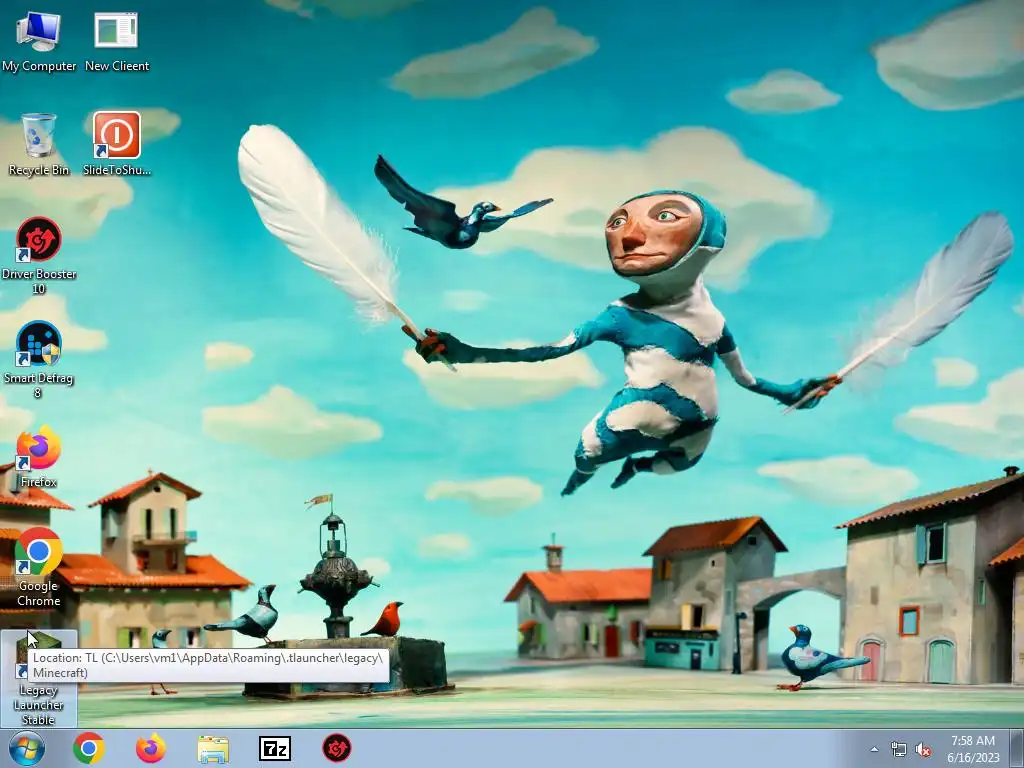Select the Recycle Bin icon
This screenshot has width=1024, height=768.
[x=39, y=144]
